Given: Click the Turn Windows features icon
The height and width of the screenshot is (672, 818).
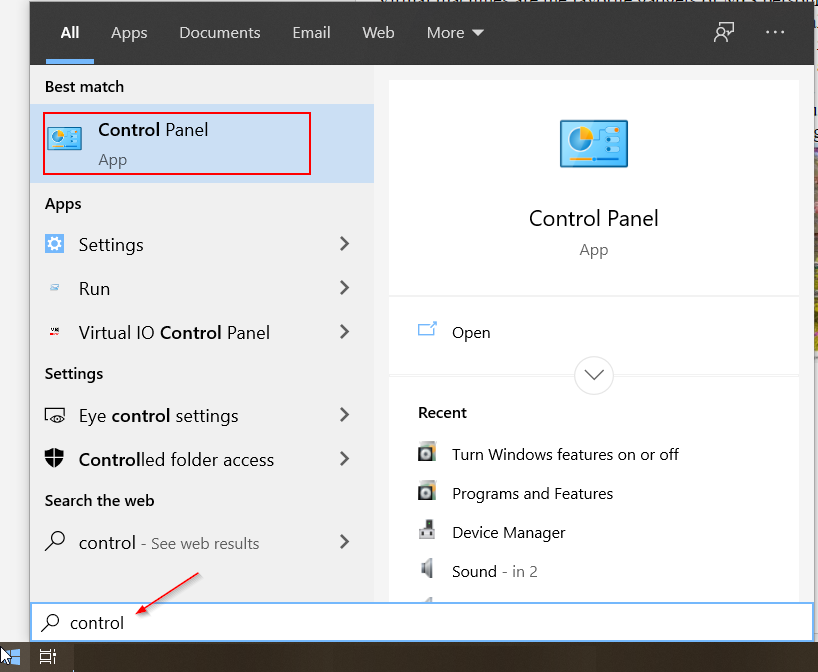Looking at the screenshot, I should [427, 452].
